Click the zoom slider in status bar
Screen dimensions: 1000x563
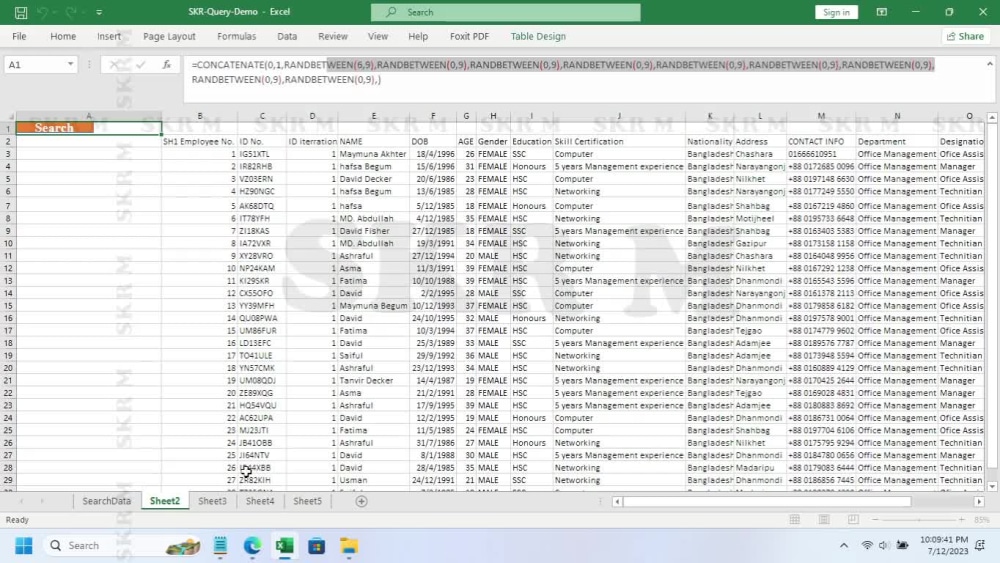(x=918, y=520)
